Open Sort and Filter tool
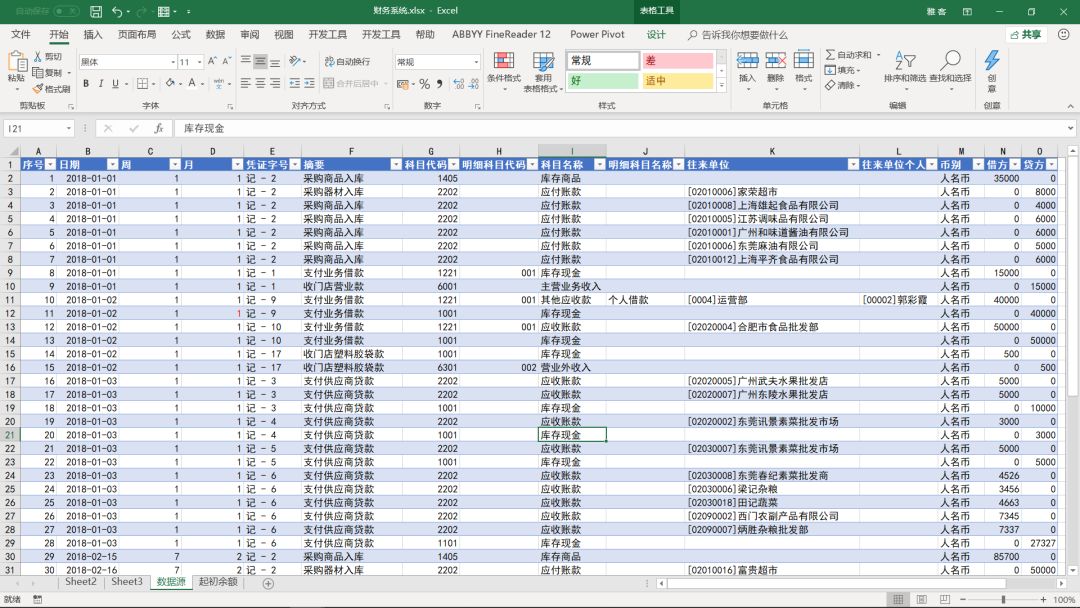This screenshot has width=1080, height=608. pos(905,61)
